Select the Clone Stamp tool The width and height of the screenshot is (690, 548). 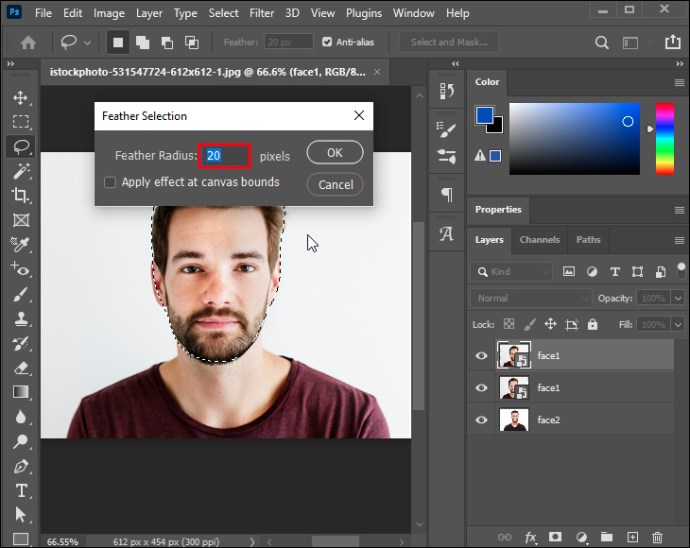pos(21,319)
